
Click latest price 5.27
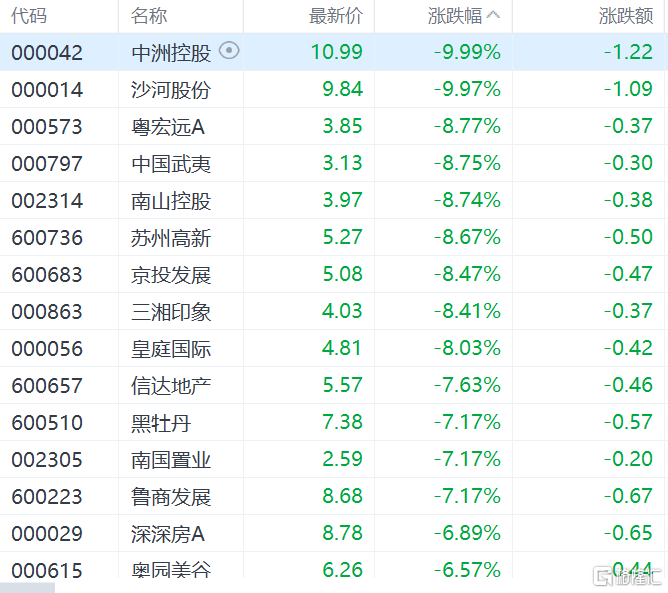(343, 237)
